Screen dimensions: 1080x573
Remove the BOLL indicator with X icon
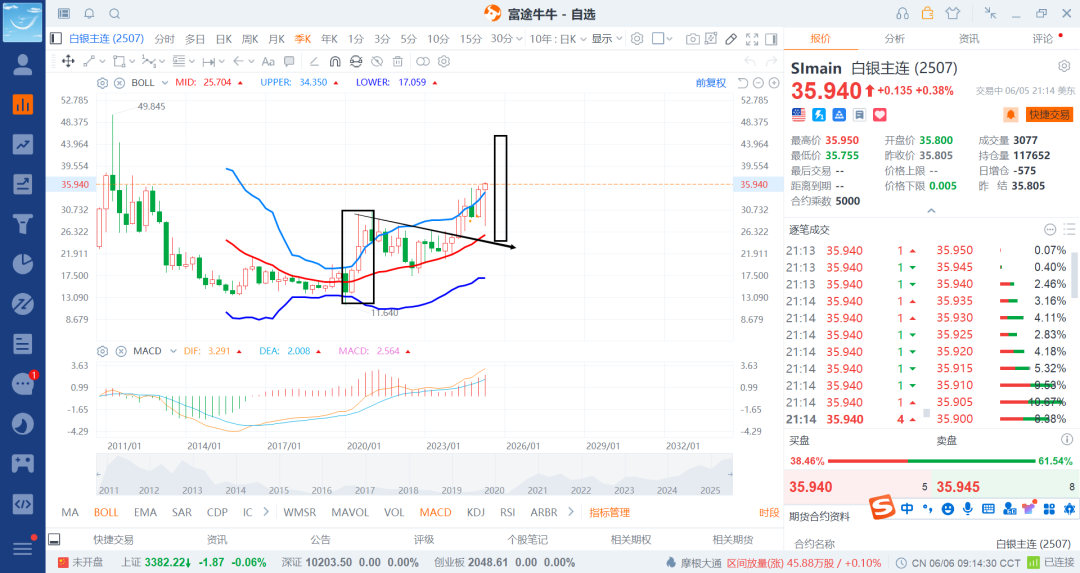point(120,82)
